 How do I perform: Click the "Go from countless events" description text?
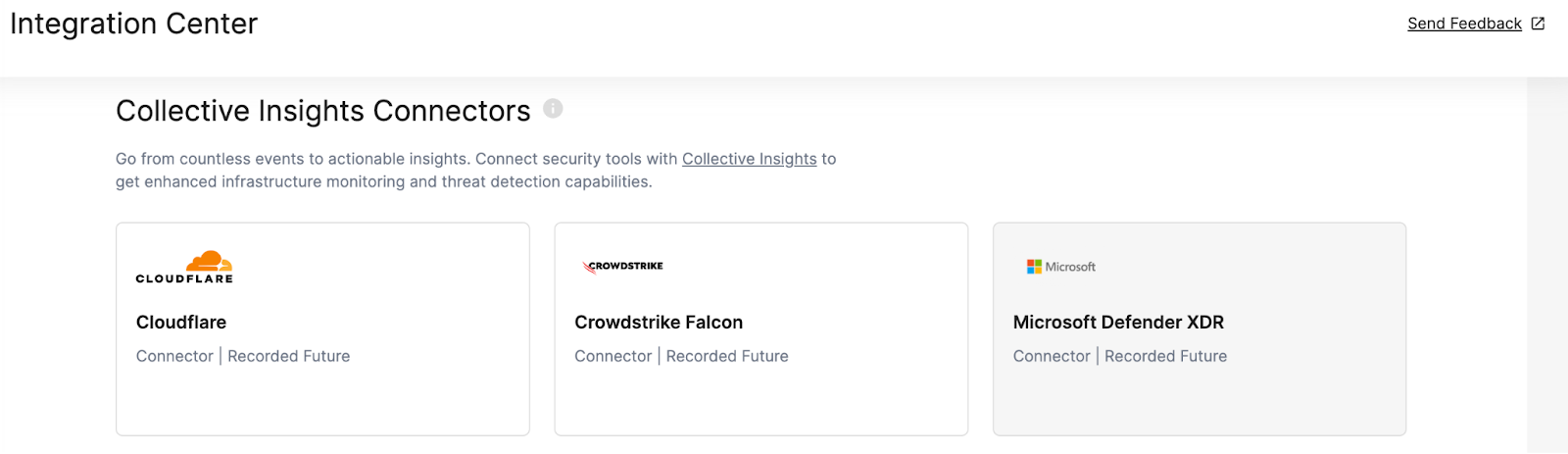pos(392,159)
